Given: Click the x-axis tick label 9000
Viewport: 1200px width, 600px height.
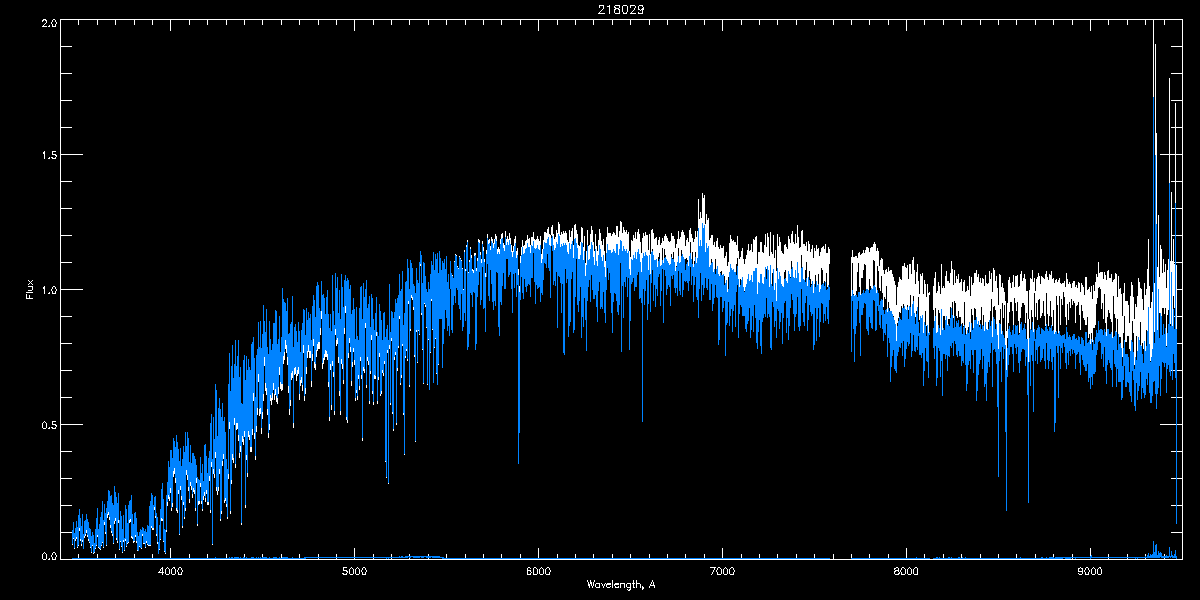Looking at the screenshot, I should (x=1090, y=572).
